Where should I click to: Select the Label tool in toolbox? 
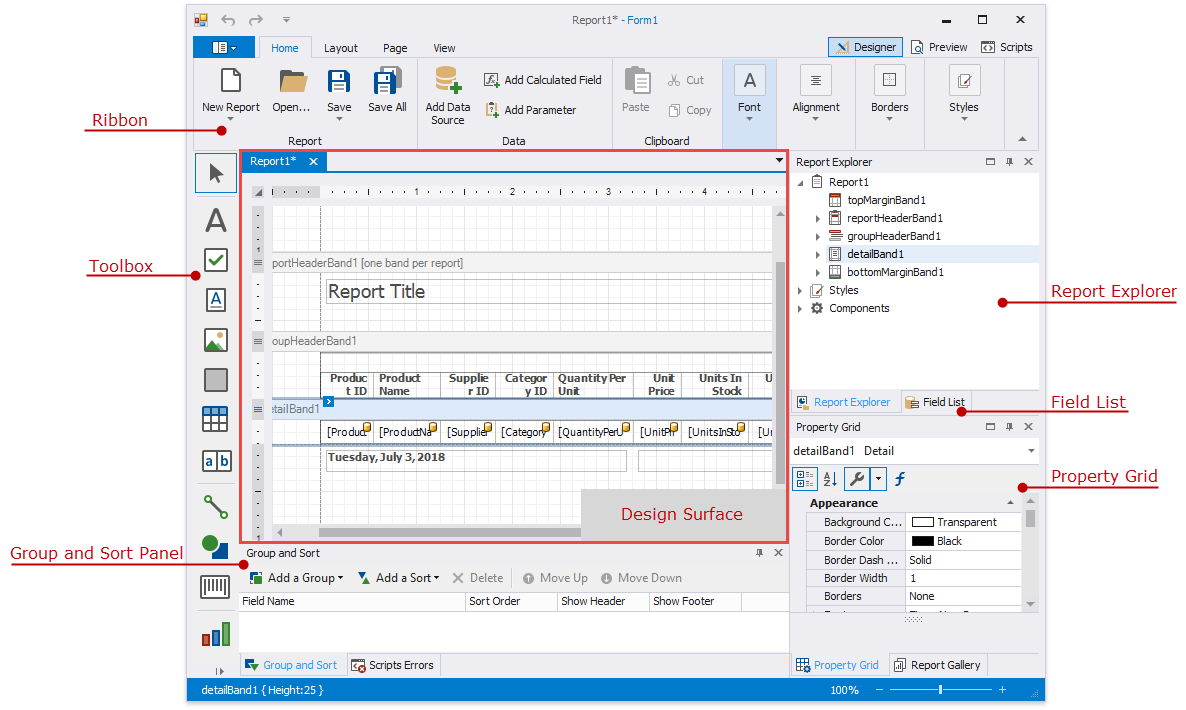[216, 220]
